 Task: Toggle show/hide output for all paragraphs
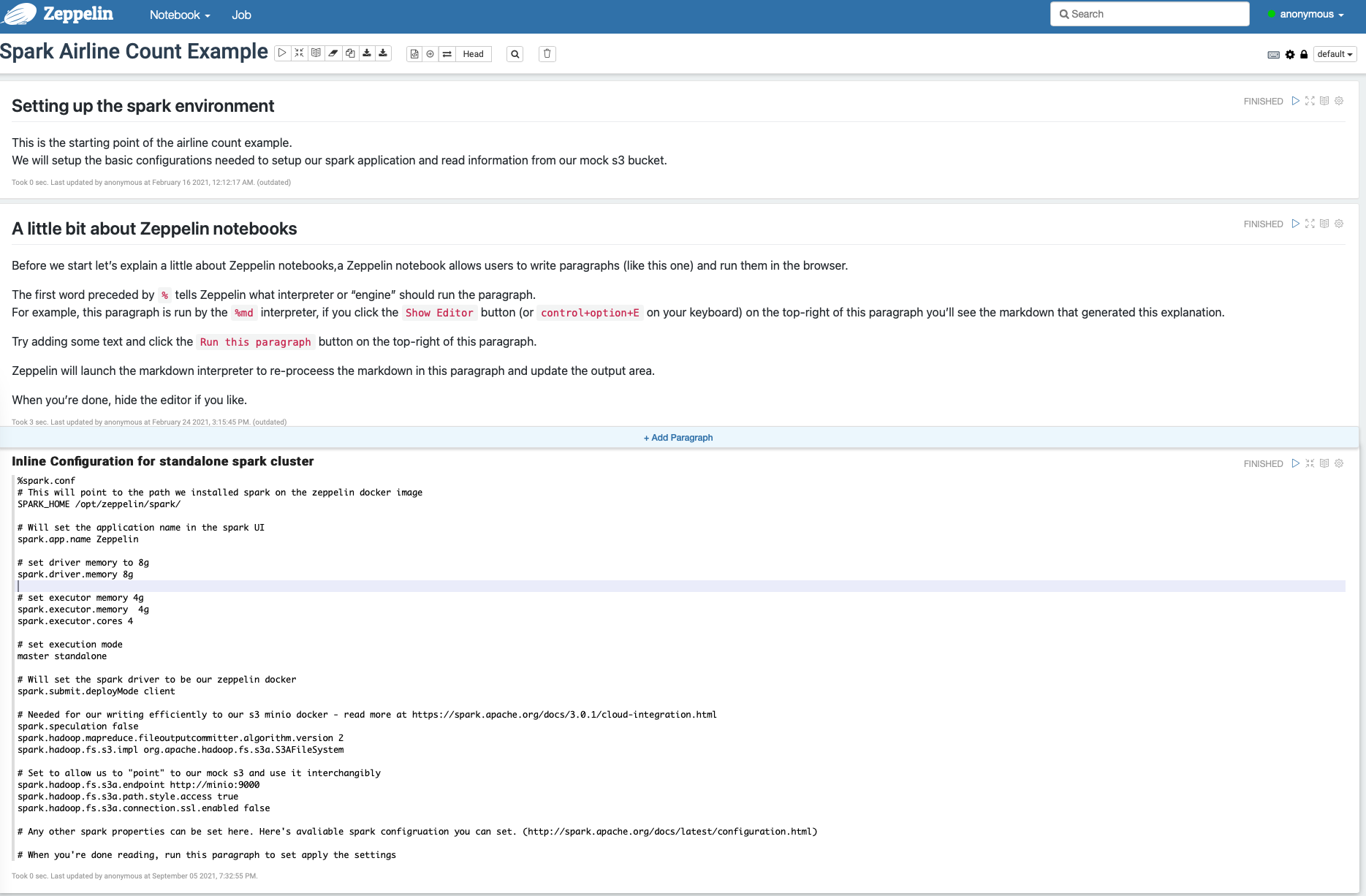[316, 53]
